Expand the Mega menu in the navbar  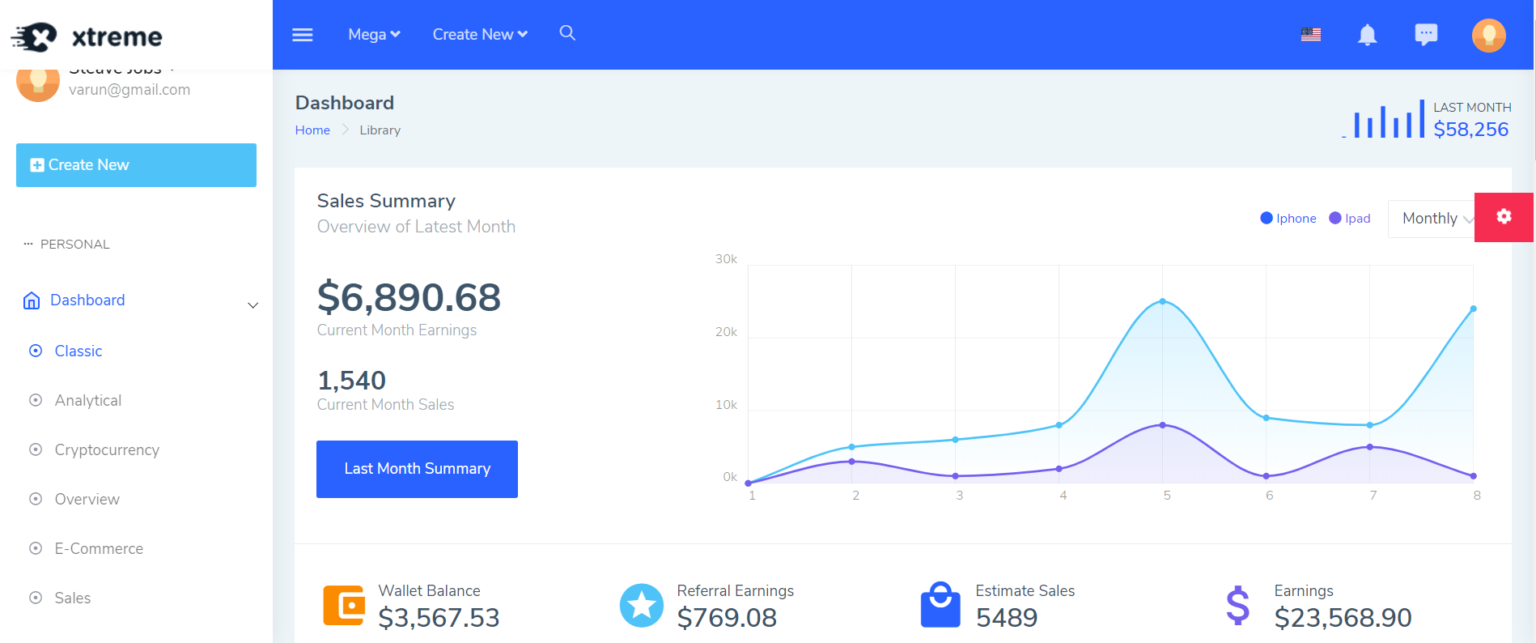[372, 34]
